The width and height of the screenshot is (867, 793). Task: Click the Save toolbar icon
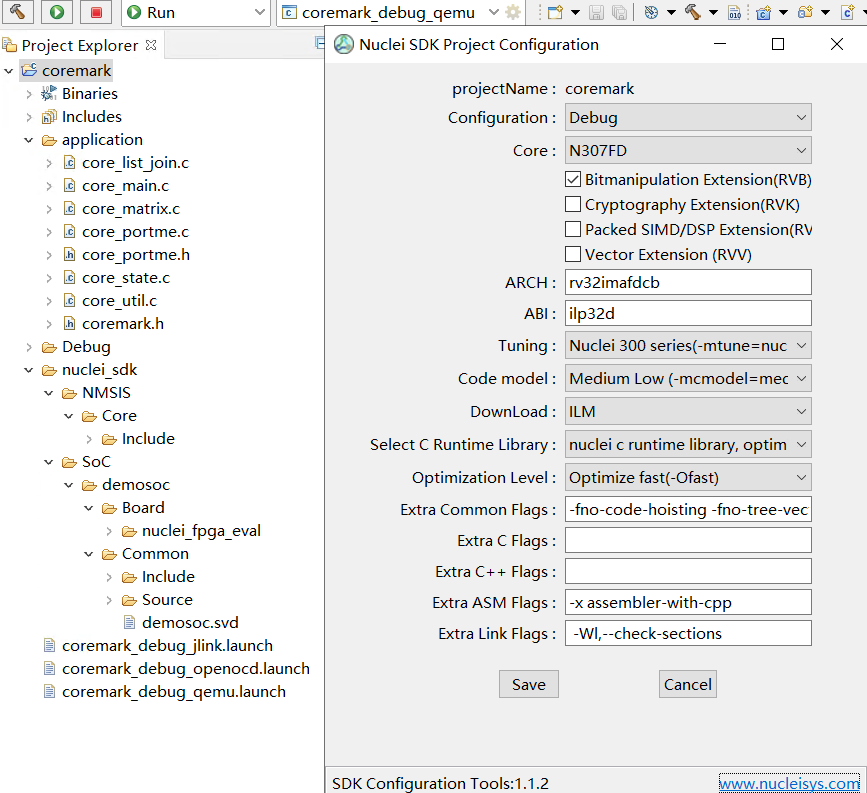pos(596,12)
